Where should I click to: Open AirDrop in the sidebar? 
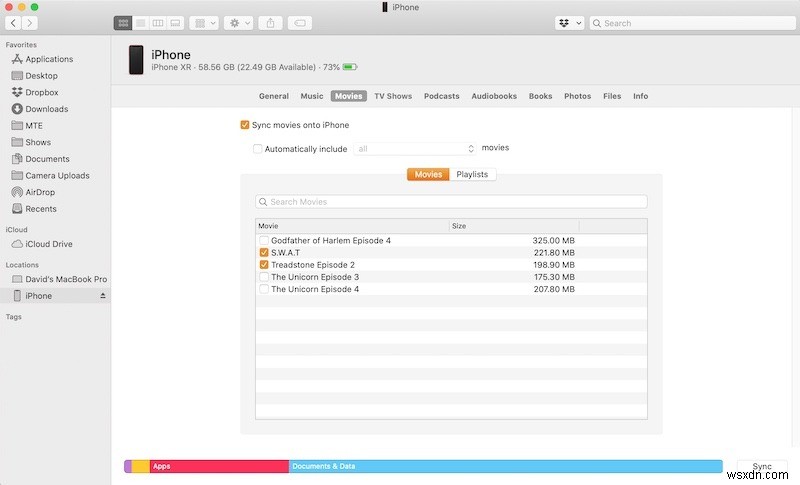[40, 192]
